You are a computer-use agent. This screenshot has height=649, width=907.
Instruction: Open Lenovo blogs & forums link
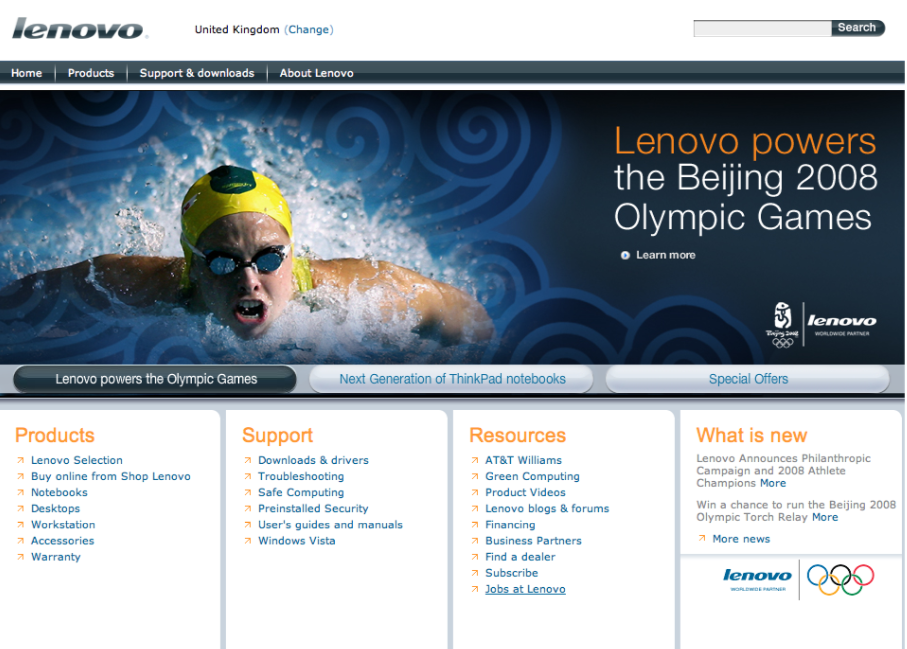[x=547, y=508]
